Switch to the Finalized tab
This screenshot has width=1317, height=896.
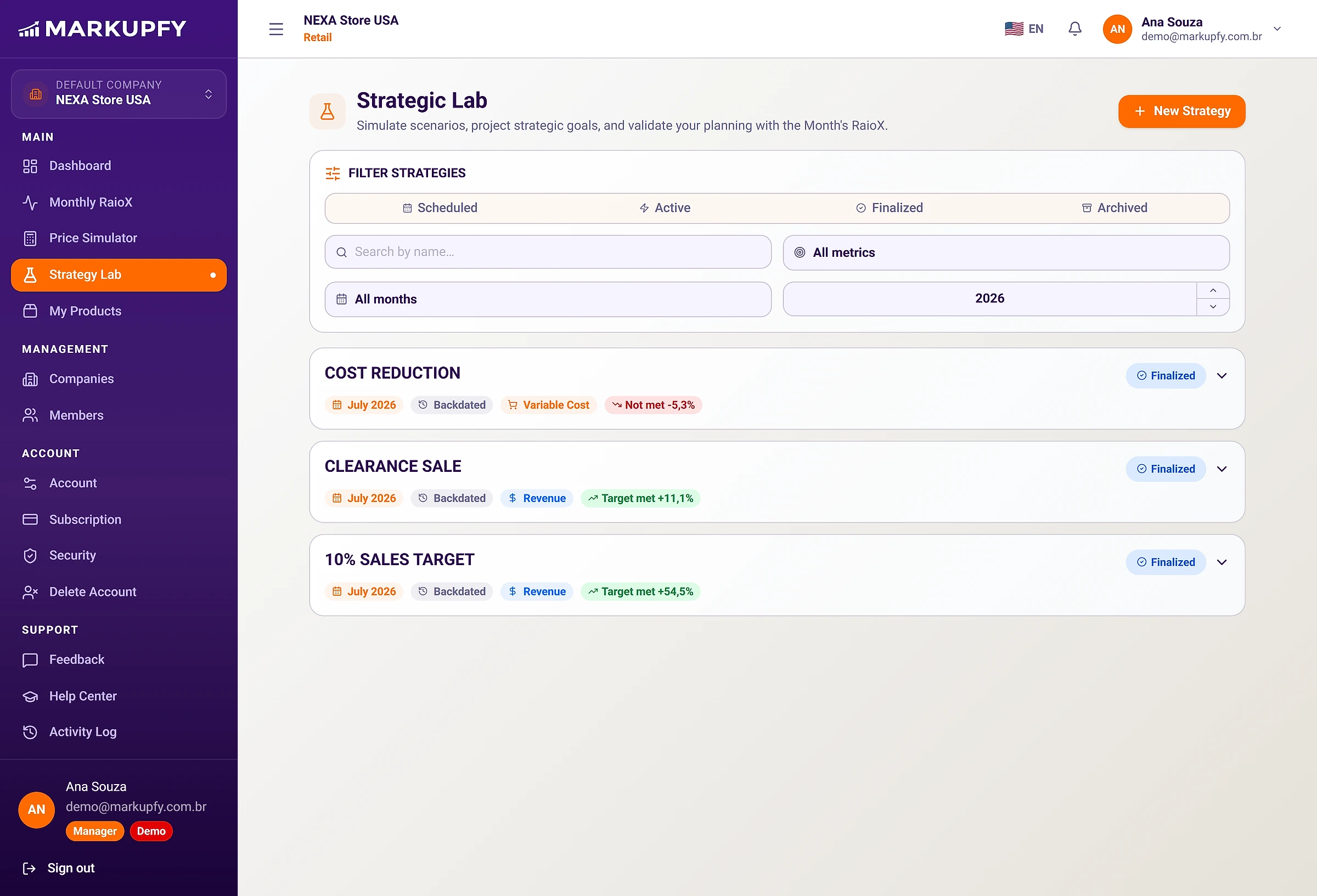[889, 208]
